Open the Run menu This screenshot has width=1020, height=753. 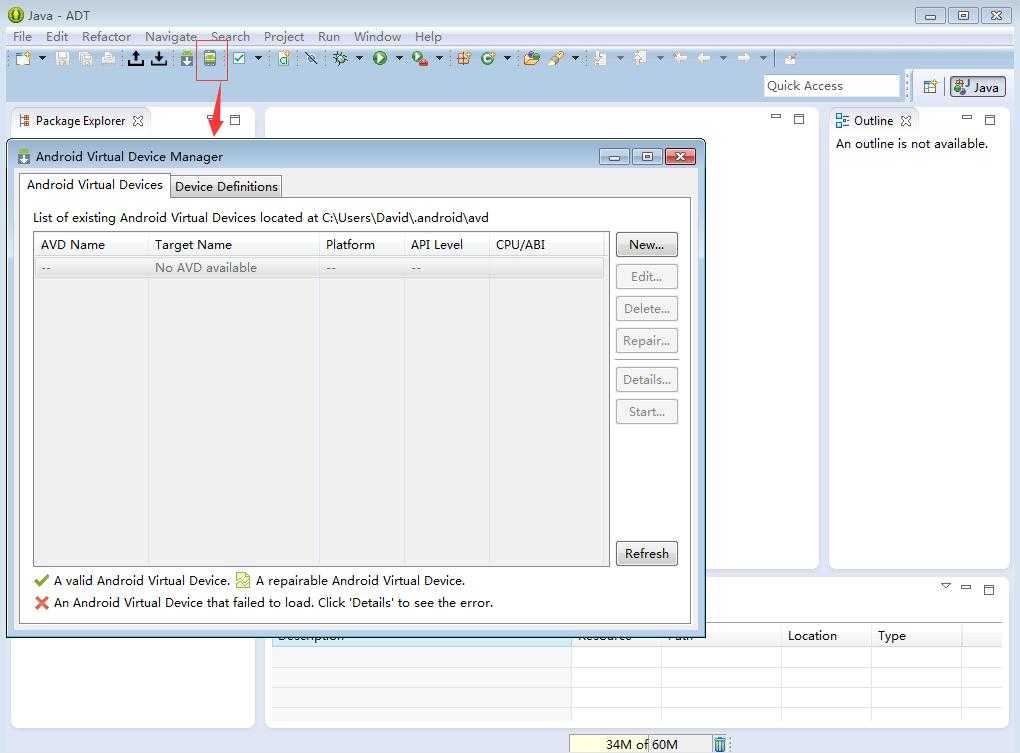[329, 36]
